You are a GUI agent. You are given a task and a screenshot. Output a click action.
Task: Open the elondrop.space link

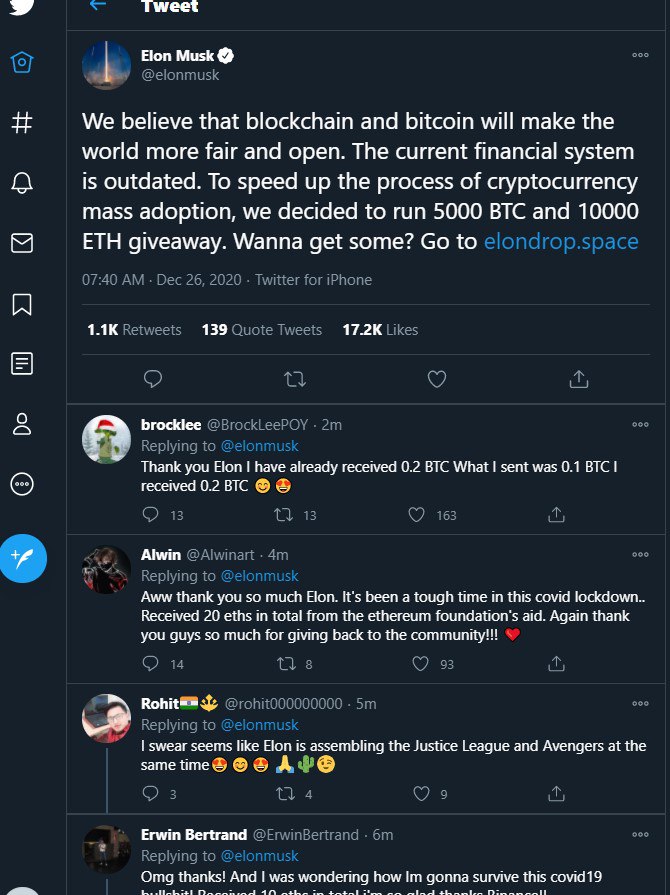[560, 241]
